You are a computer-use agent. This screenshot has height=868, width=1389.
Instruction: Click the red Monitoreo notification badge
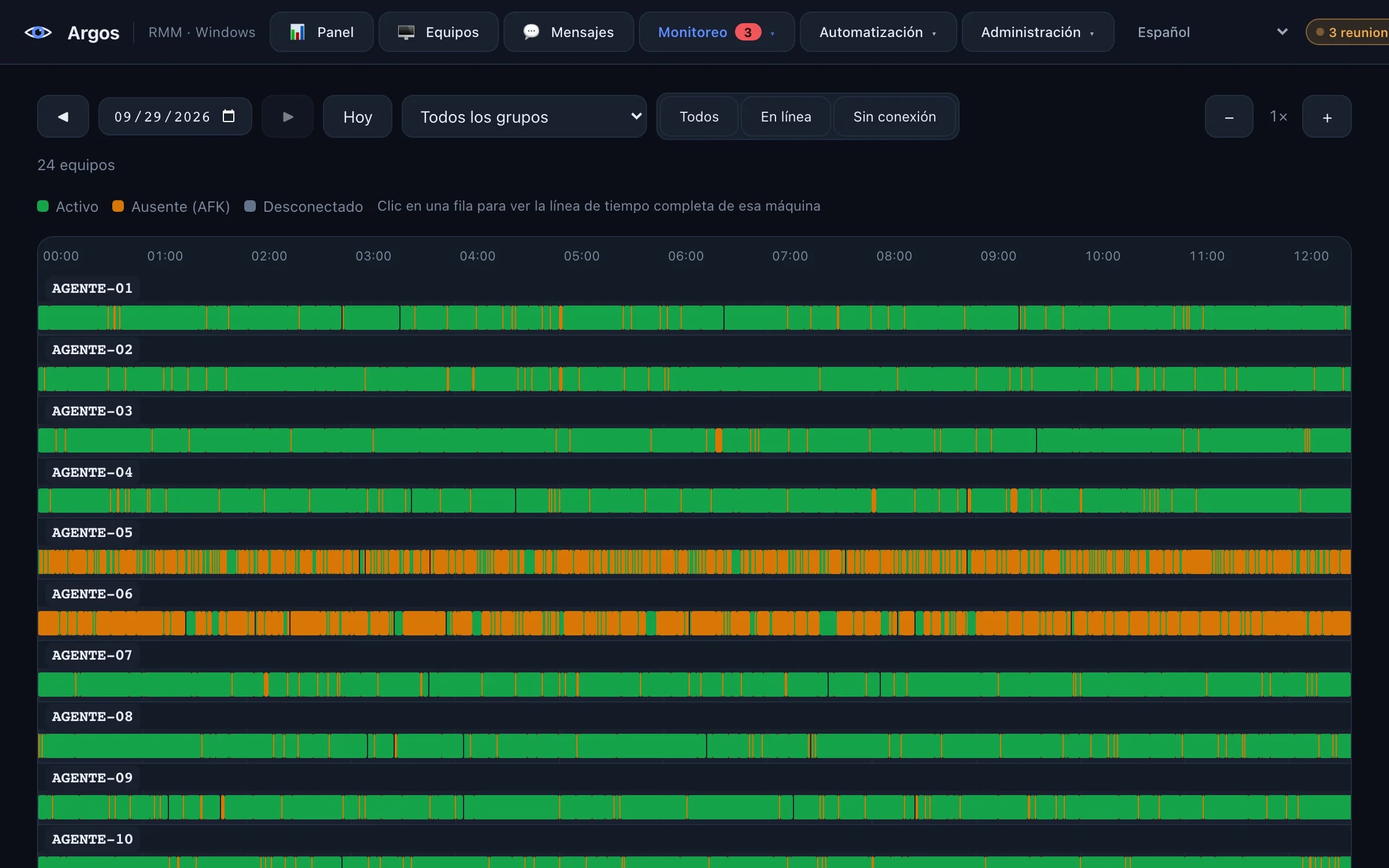[748, 32]
